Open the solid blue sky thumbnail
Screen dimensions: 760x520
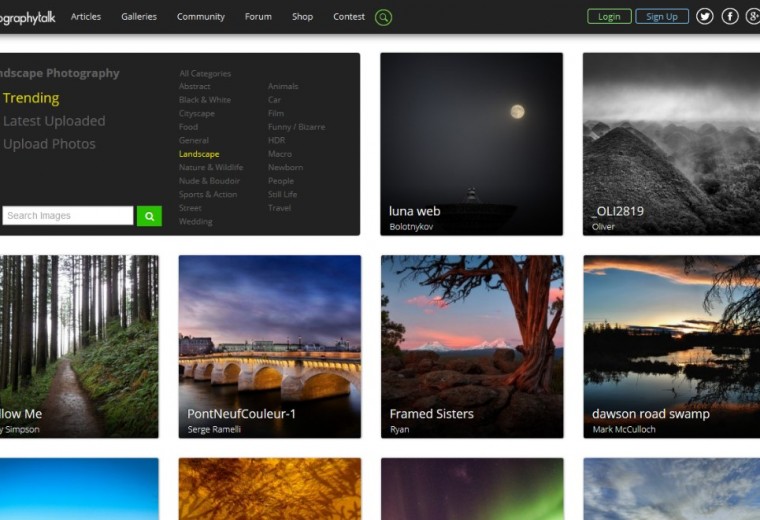(79, 489)
